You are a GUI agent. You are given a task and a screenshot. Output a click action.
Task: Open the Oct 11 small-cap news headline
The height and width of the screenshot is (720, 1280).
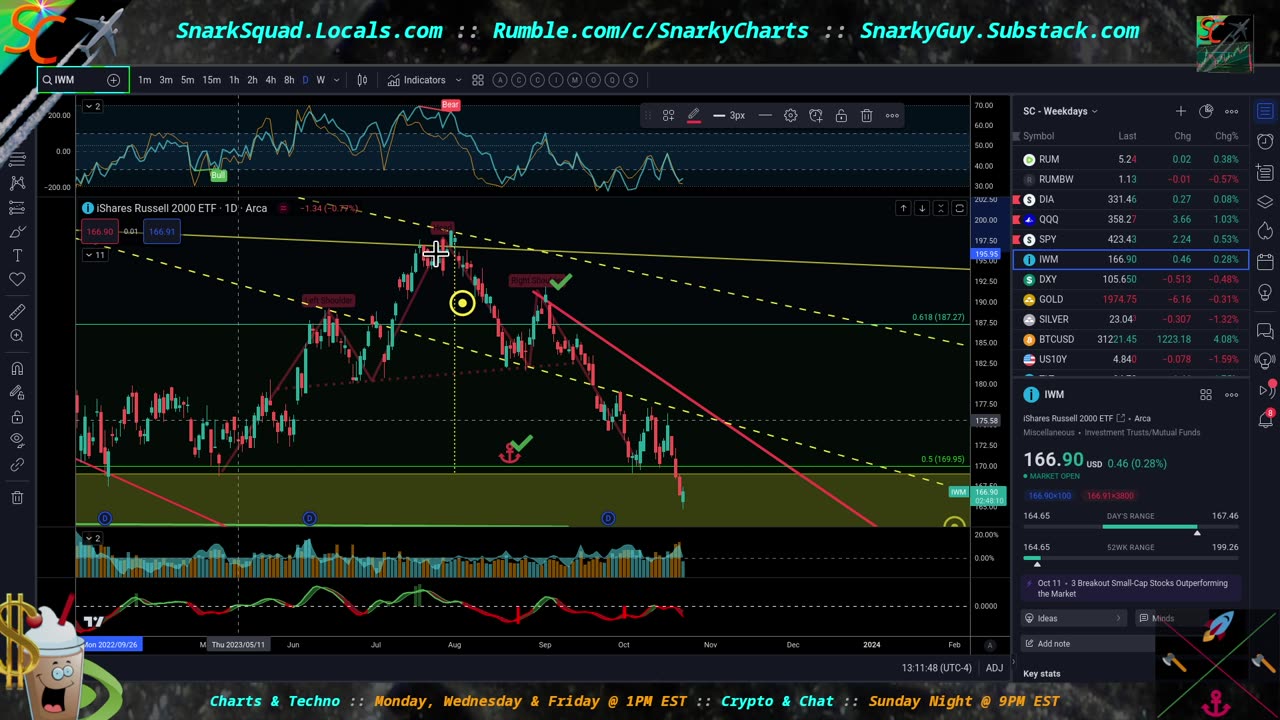pos(1130,588)
